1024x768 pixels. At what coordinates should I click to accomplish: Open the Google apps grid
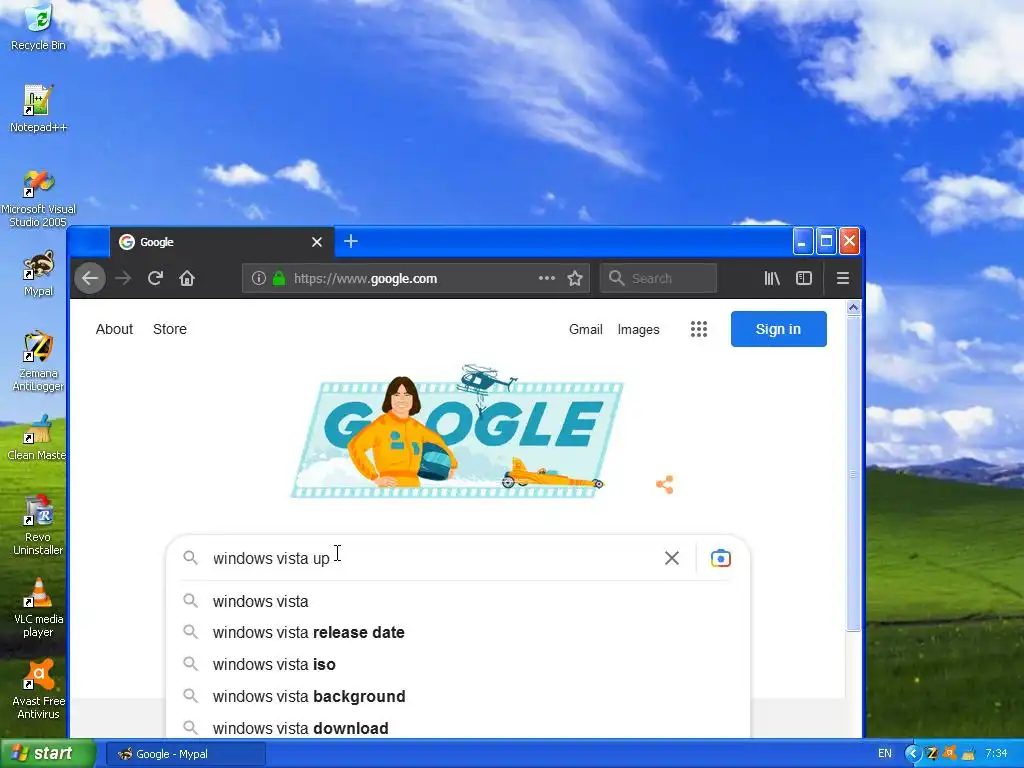[699, 329]
